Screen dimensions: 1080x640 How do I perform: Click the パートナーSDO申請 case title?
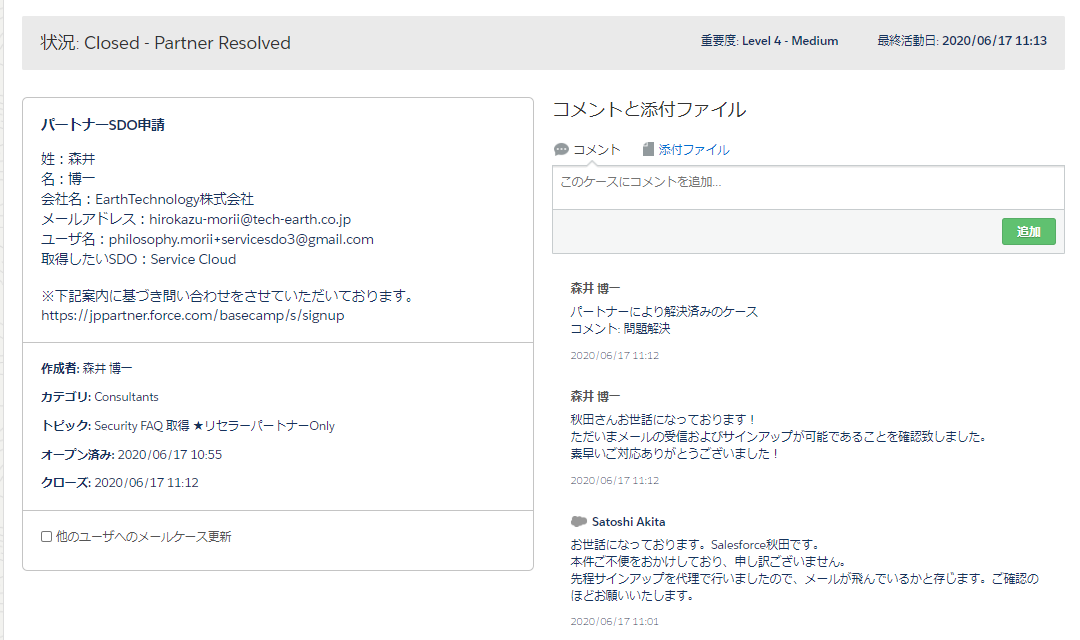click(x=103, y=125)
